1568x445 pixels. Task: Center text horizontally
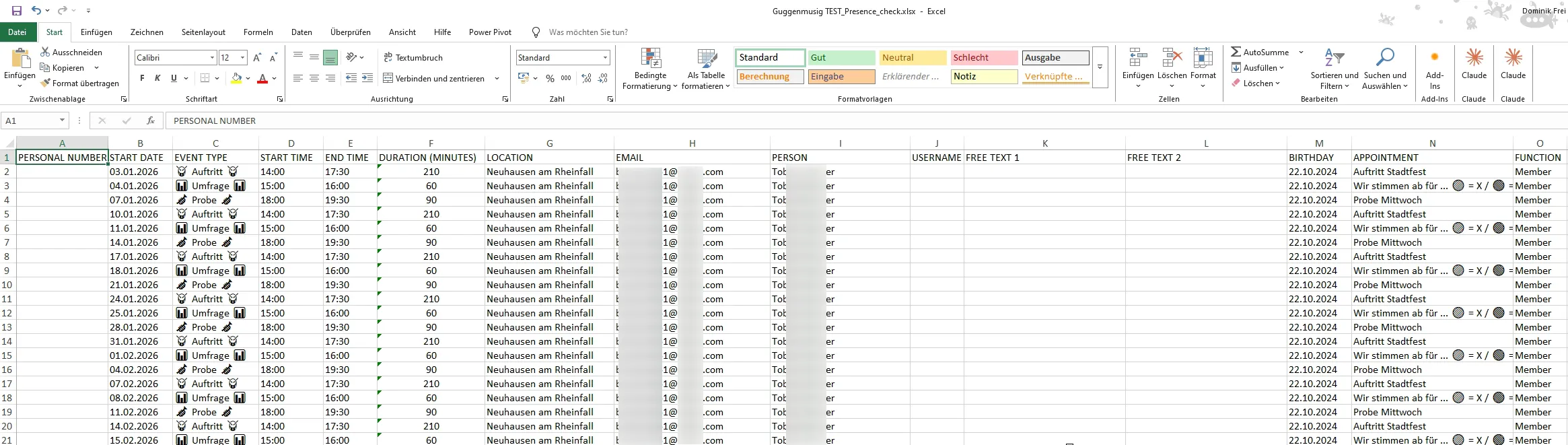[314, 78]
